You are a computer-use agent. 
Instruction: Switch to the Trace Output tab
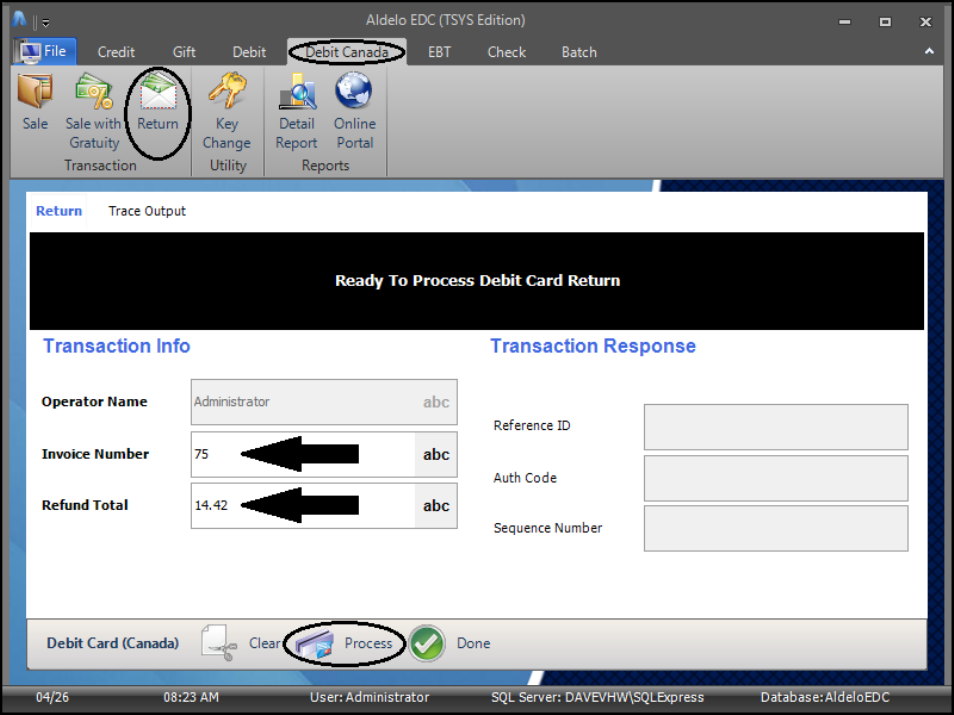tap(147, 211)
